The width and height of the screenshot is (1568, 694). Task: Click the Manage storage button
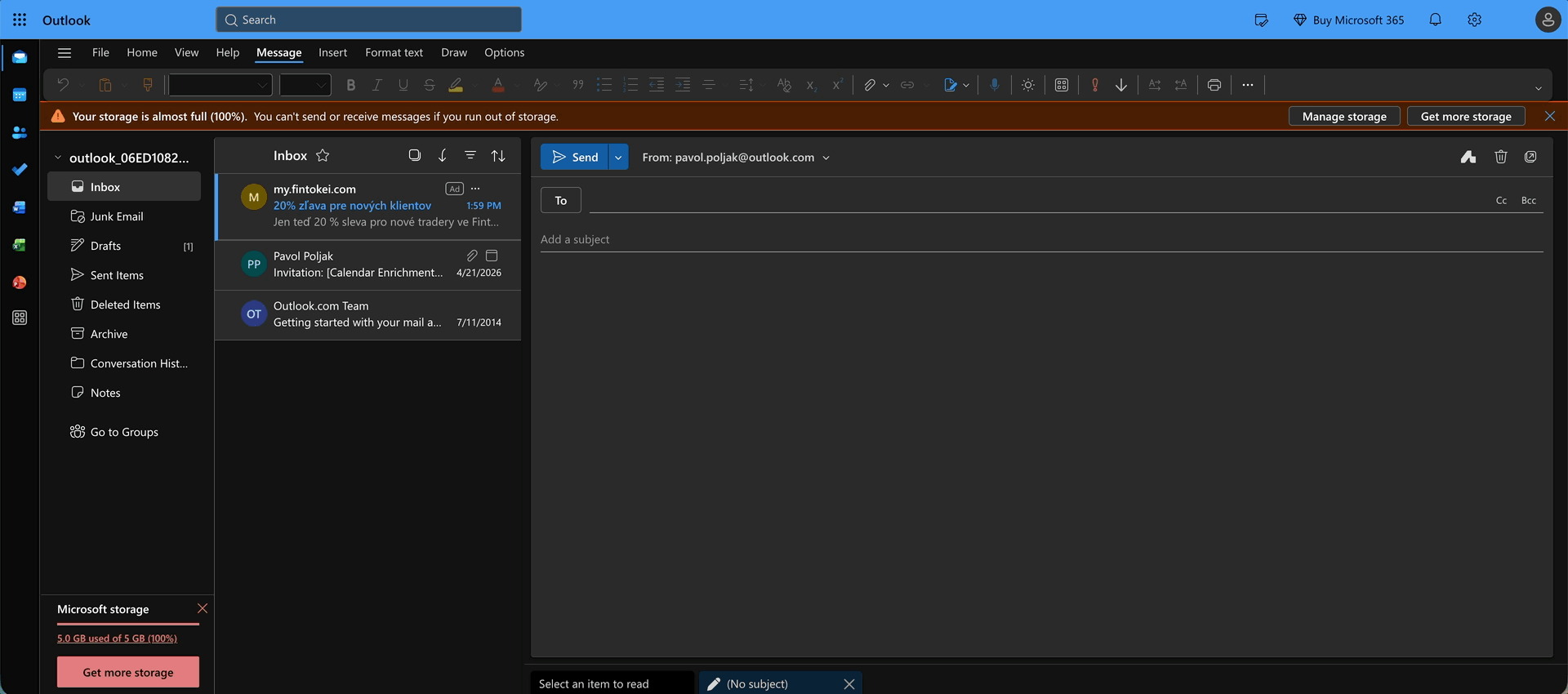[1344, 116]
